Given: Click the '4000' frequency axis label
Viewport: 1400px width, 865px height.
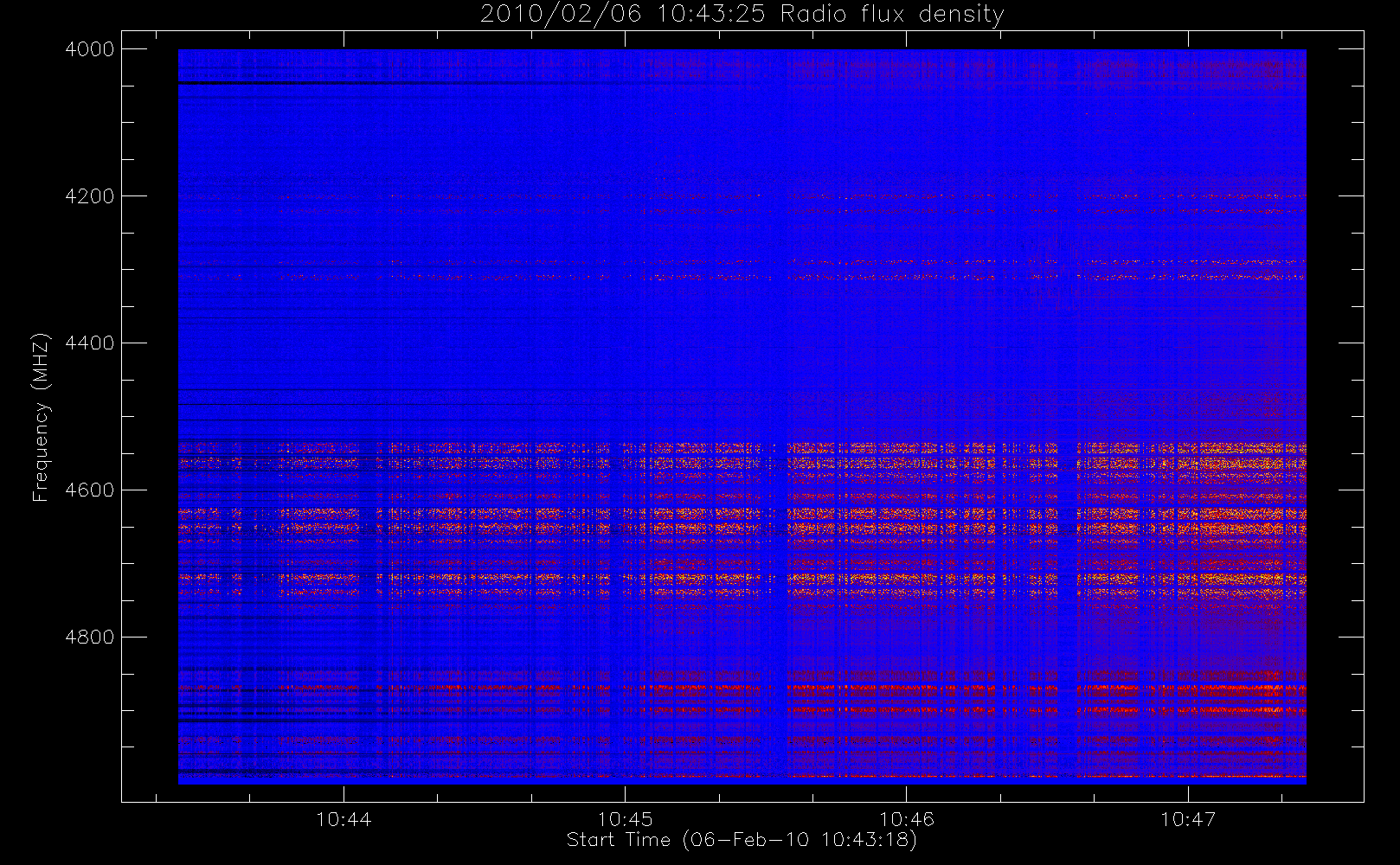Looking at the screenshot, I should pyautogui.click(x=90, y=49).
